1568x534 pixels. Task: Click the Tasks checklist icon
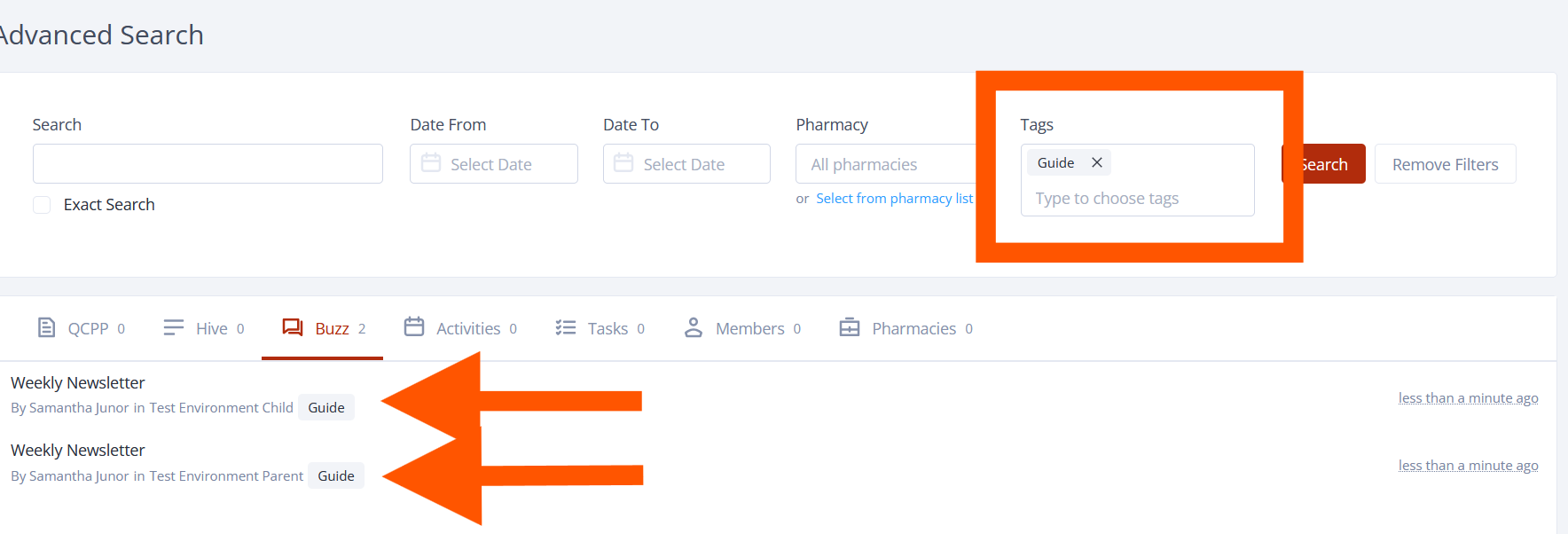pyautogui.click(x=566, y=328)
